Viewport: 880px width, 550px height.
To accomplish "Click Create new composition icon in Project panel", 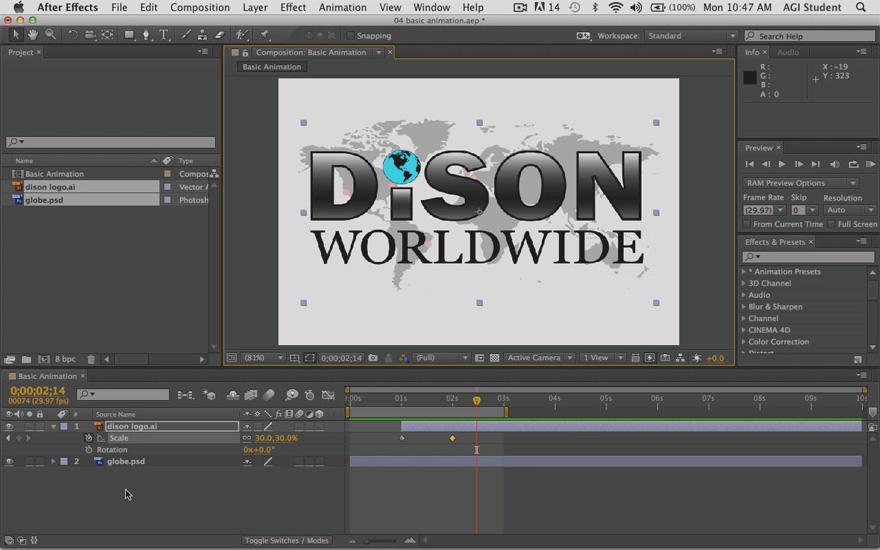I will (44, 359).
